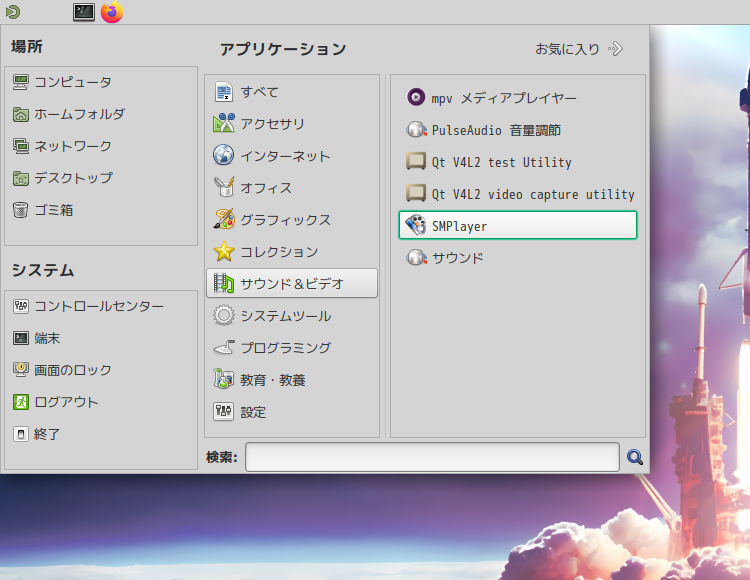
Task: Launch Qt V4L2 video capture utility
Action: click(518, 194)
